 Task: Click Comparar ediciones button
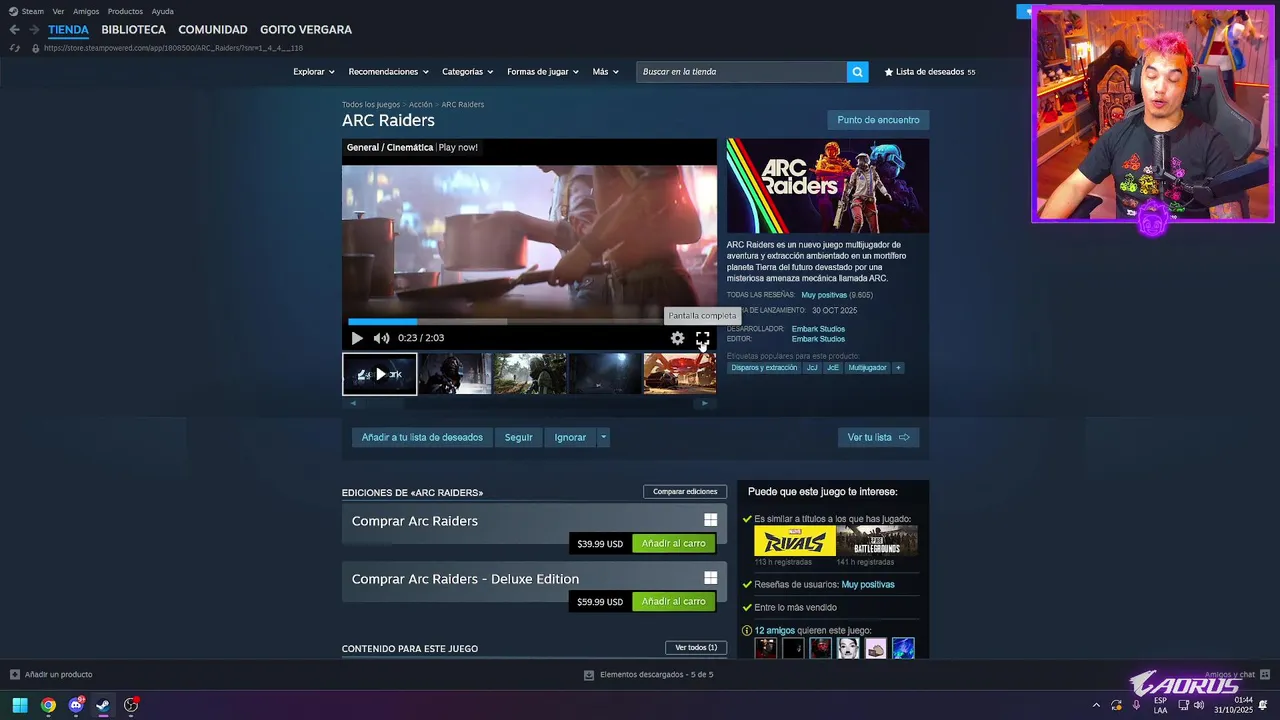pos(685,492)
